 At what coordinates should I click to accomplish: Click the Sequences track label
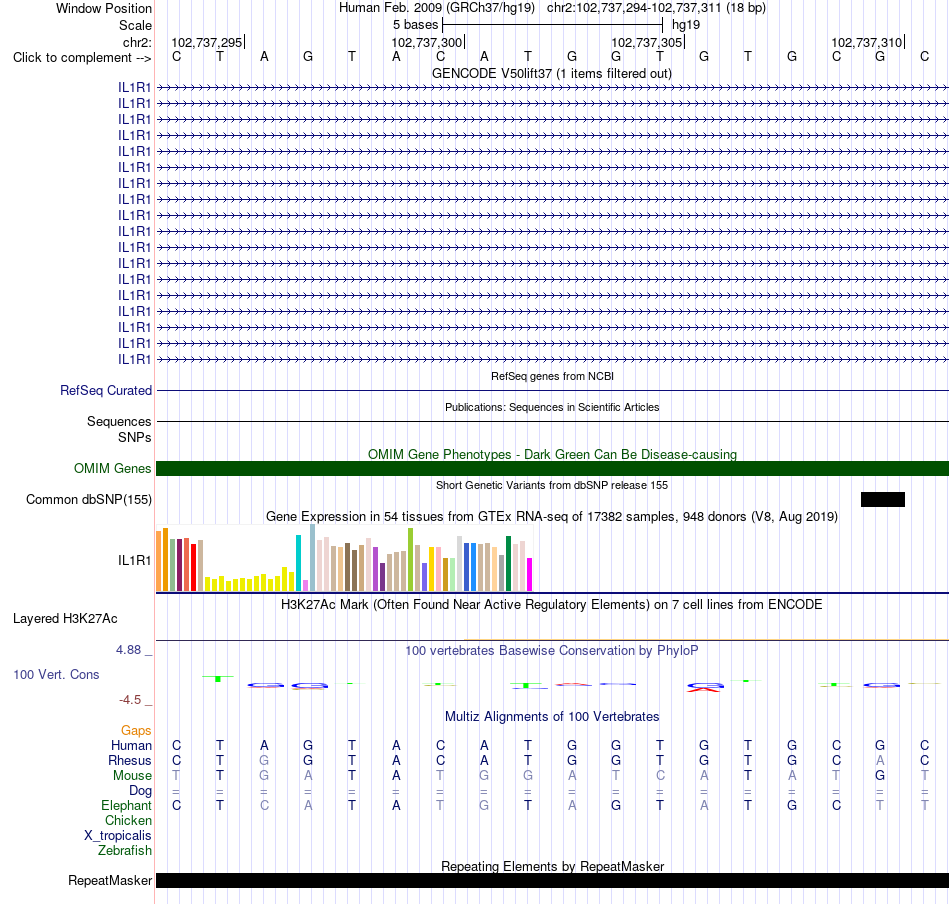(x=119, y=421)
